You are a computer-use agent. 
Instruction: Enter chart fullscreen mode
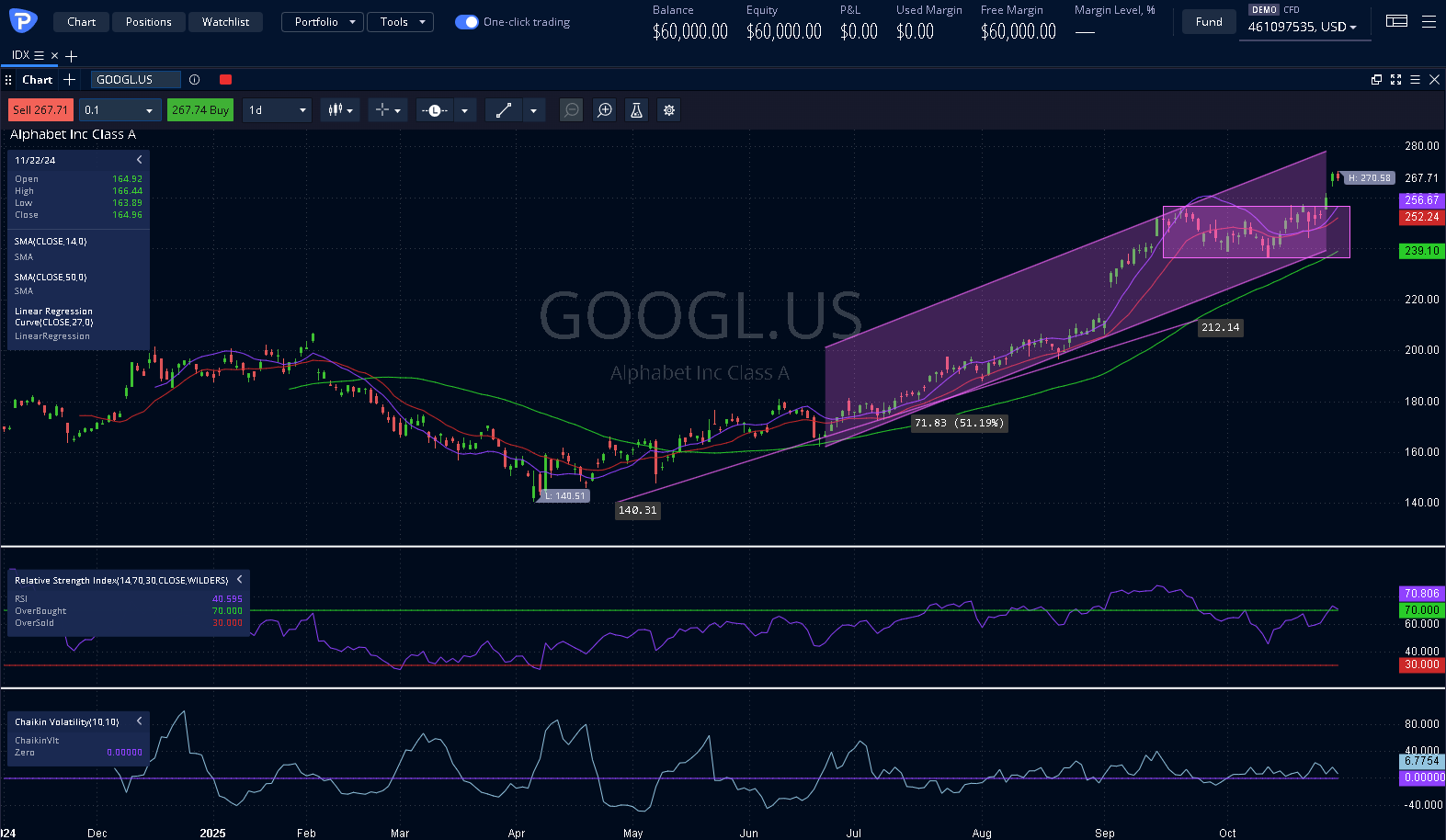pos(1395,80)
